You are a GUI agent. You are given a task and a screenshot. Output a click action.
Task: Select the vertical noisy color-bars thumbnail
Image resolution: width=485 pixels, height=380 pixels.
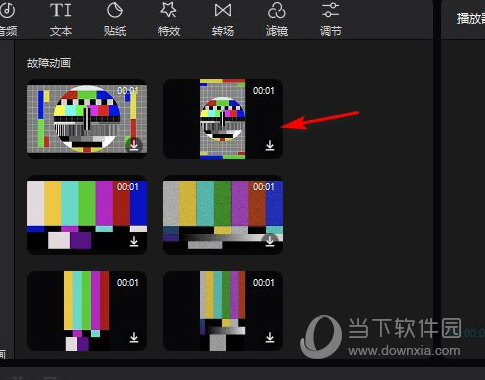[223, 311]
